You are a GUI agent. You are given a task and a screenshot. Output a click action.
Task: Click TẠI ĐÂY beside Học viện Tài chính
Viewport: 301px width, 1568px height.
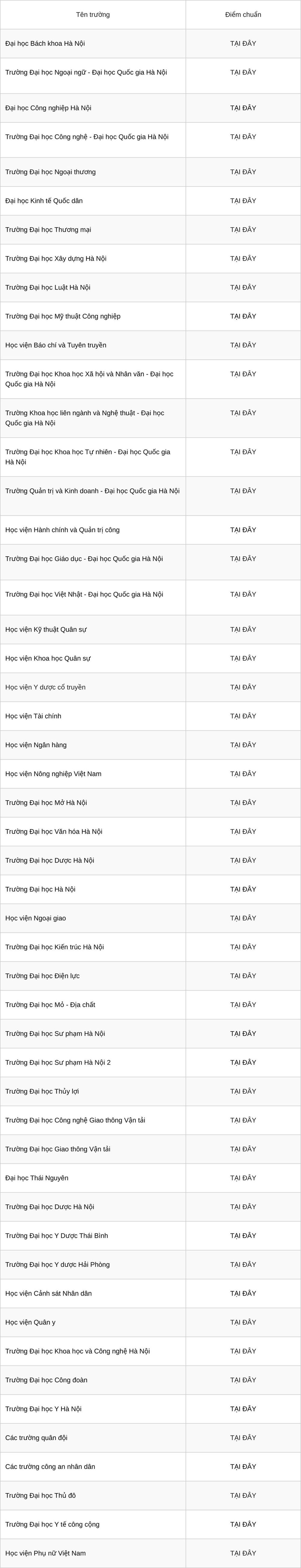click(x=243, y=717)
